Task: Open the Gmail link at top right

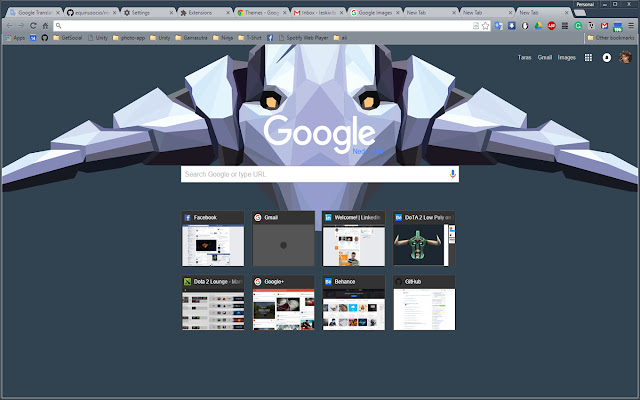Action: [544, 58]
